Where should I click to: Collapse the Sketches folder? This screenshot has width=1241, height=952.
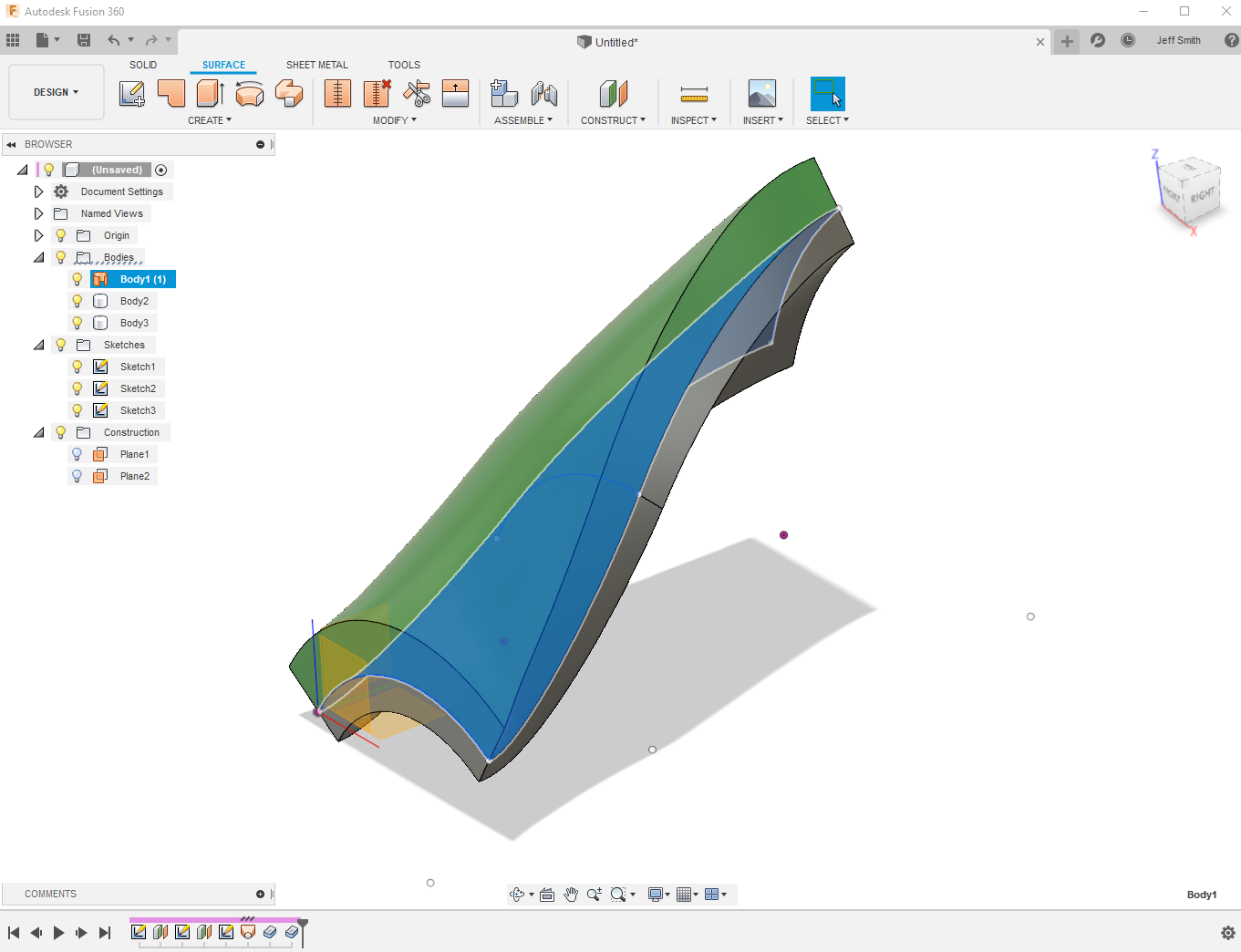pos(38,345)
